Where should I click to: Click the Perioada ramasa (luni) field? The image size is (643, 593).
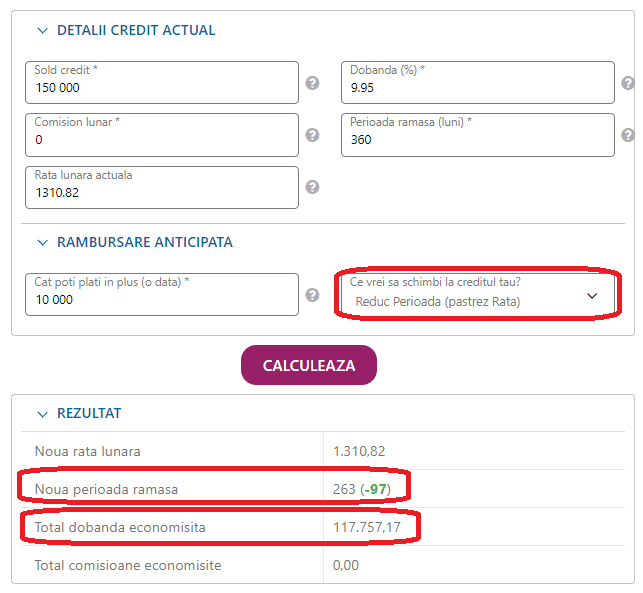477,139
